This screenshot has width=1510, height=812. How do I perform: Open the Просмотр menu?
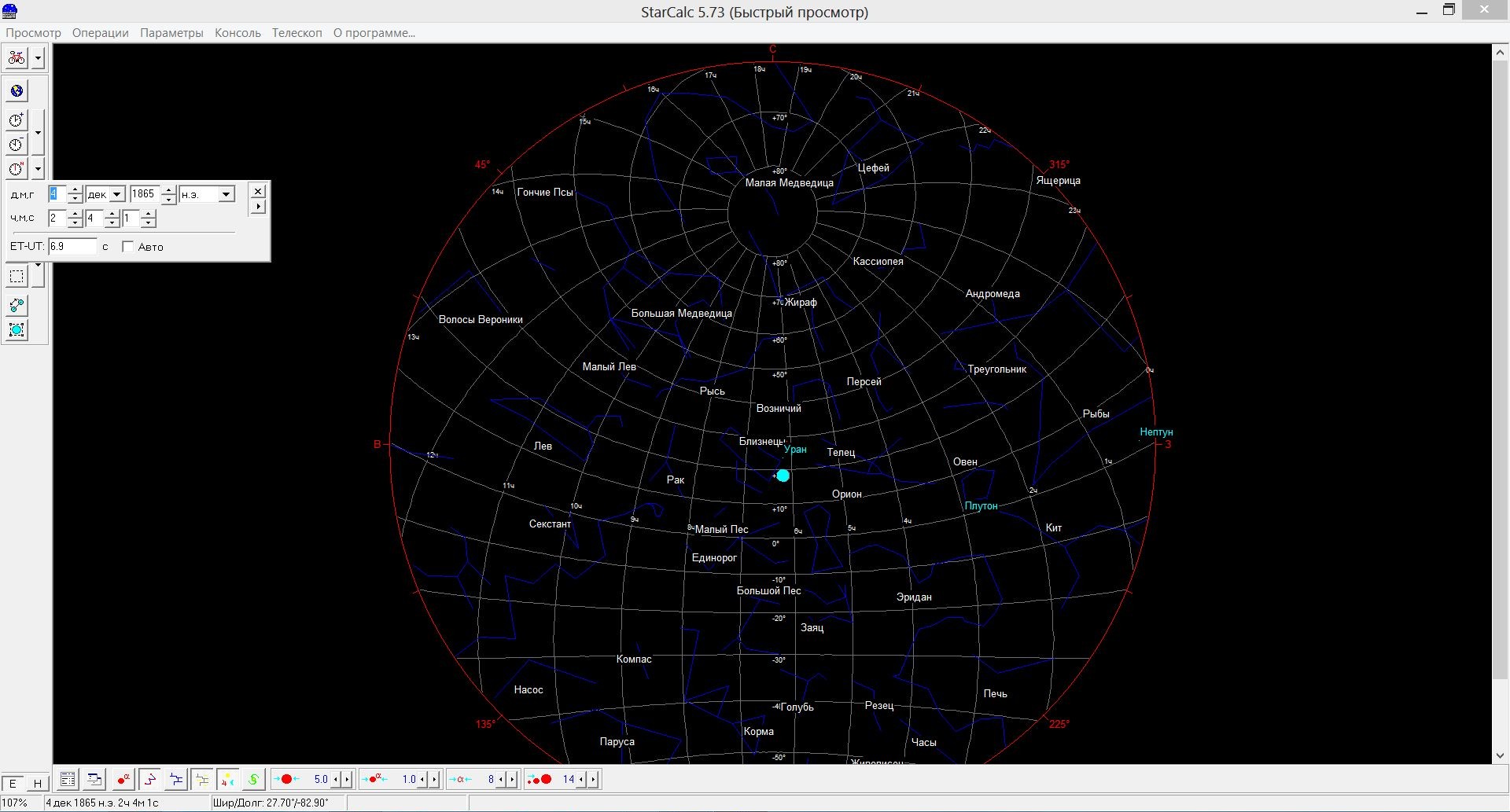pos(33,33)
